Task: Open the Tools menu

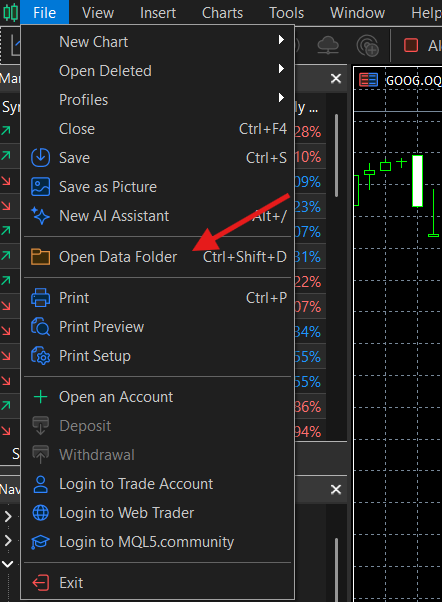Action: 286,13
